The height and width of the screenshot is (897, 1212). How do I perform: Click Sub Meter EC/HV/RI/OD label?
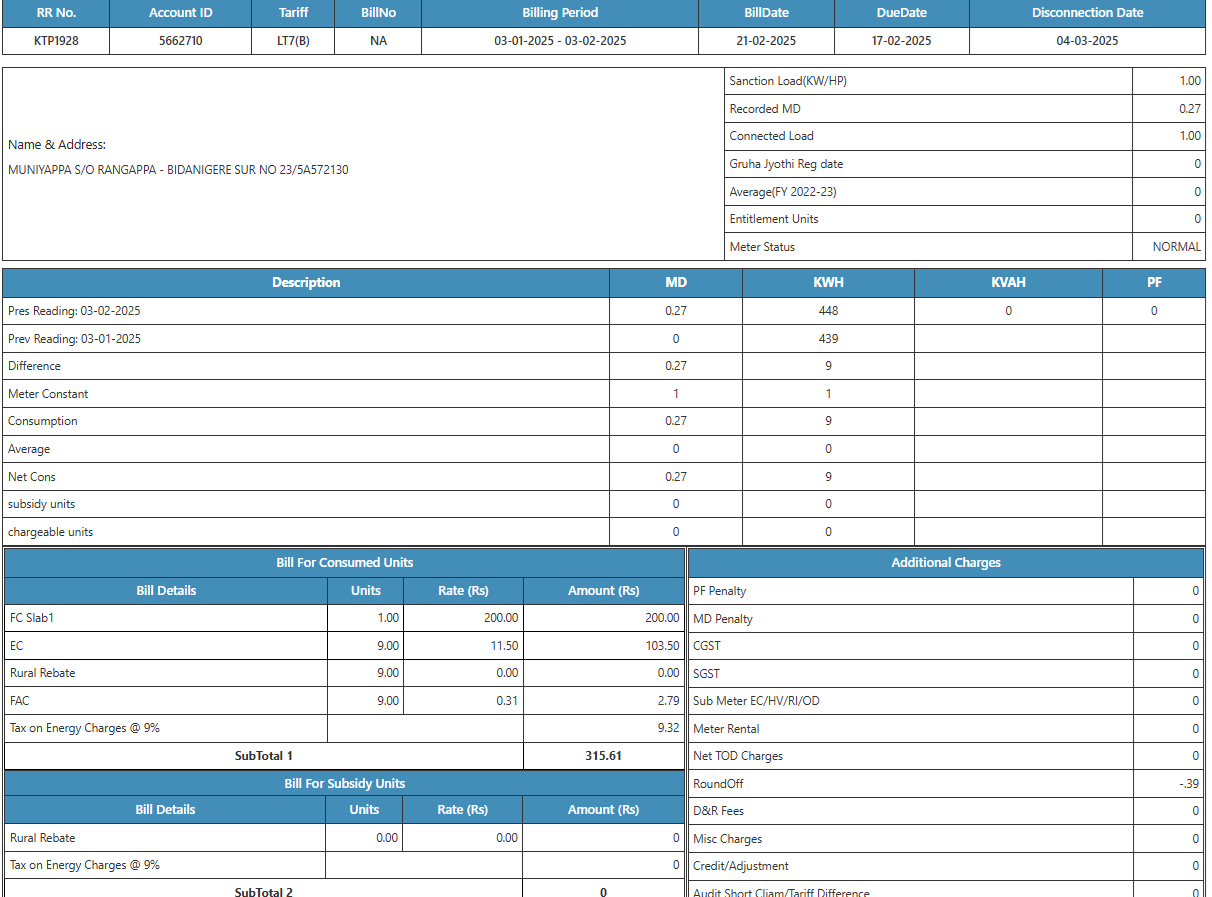[x=756, y=701]
